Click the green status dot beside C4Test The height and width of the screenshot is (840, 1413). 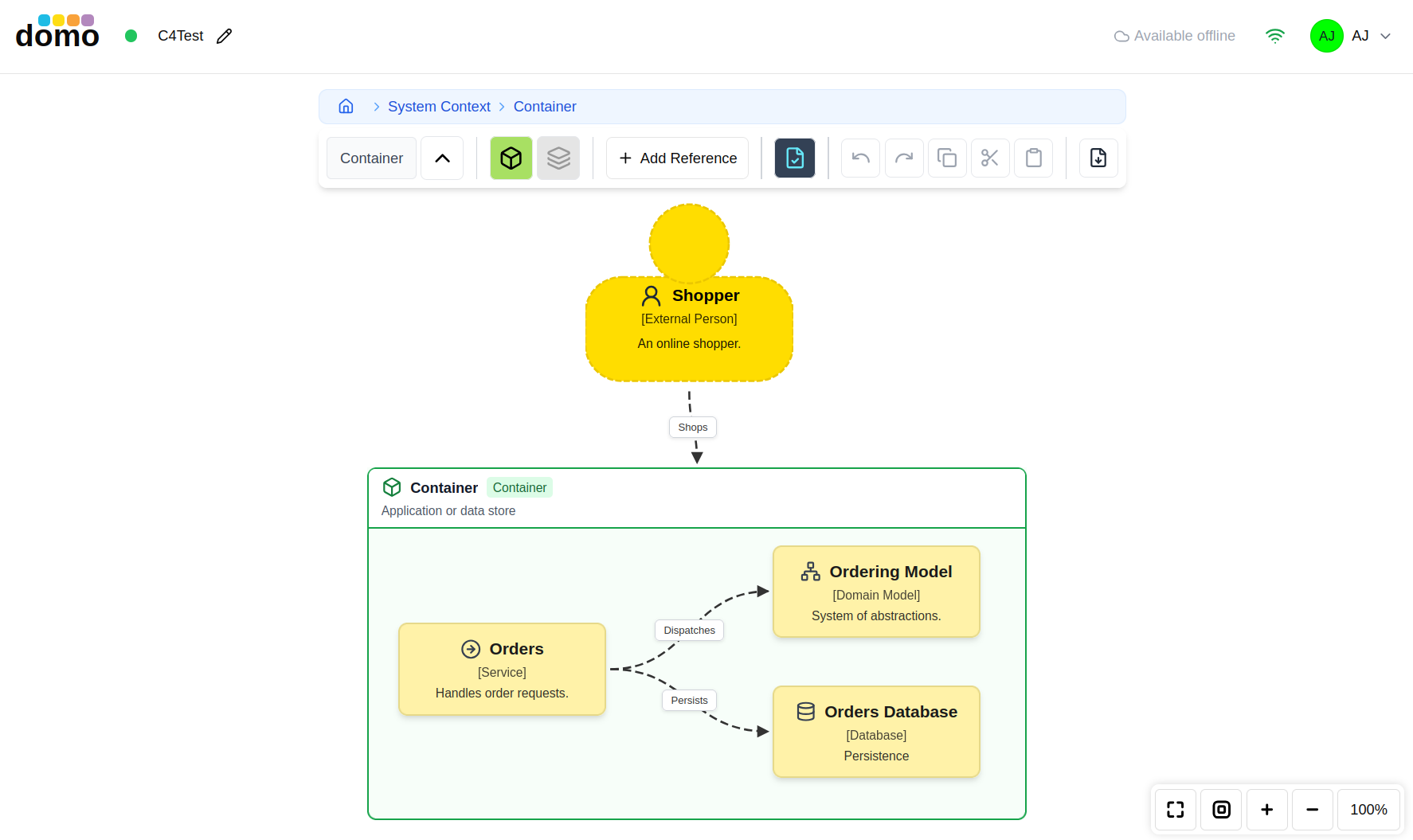pos(131,36)
